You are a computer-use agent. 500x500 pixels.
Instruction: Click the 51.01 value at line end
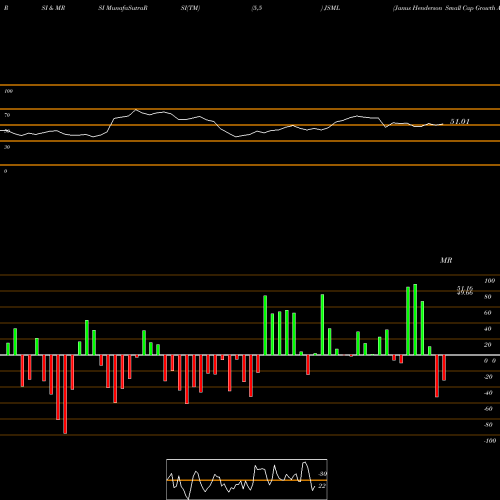(x=460, y=122)
